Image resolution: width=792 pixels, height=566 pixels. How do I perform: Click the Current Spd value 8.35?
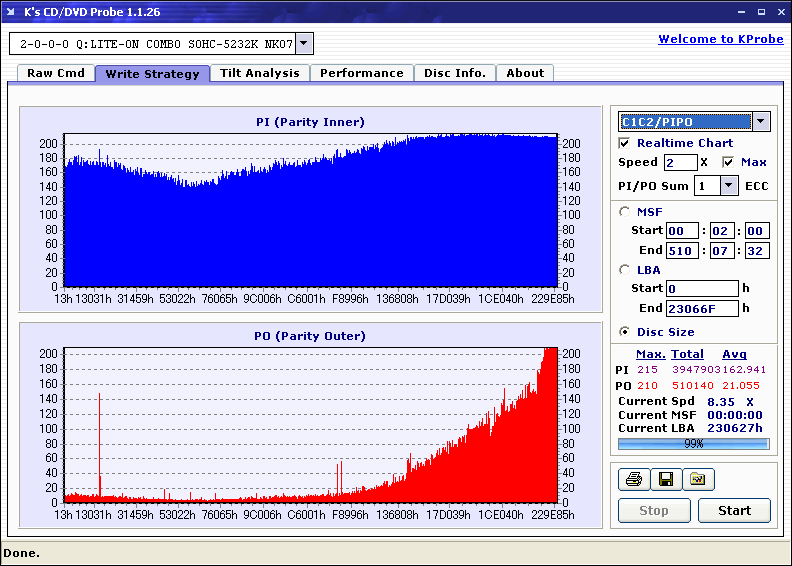(721, 402)
